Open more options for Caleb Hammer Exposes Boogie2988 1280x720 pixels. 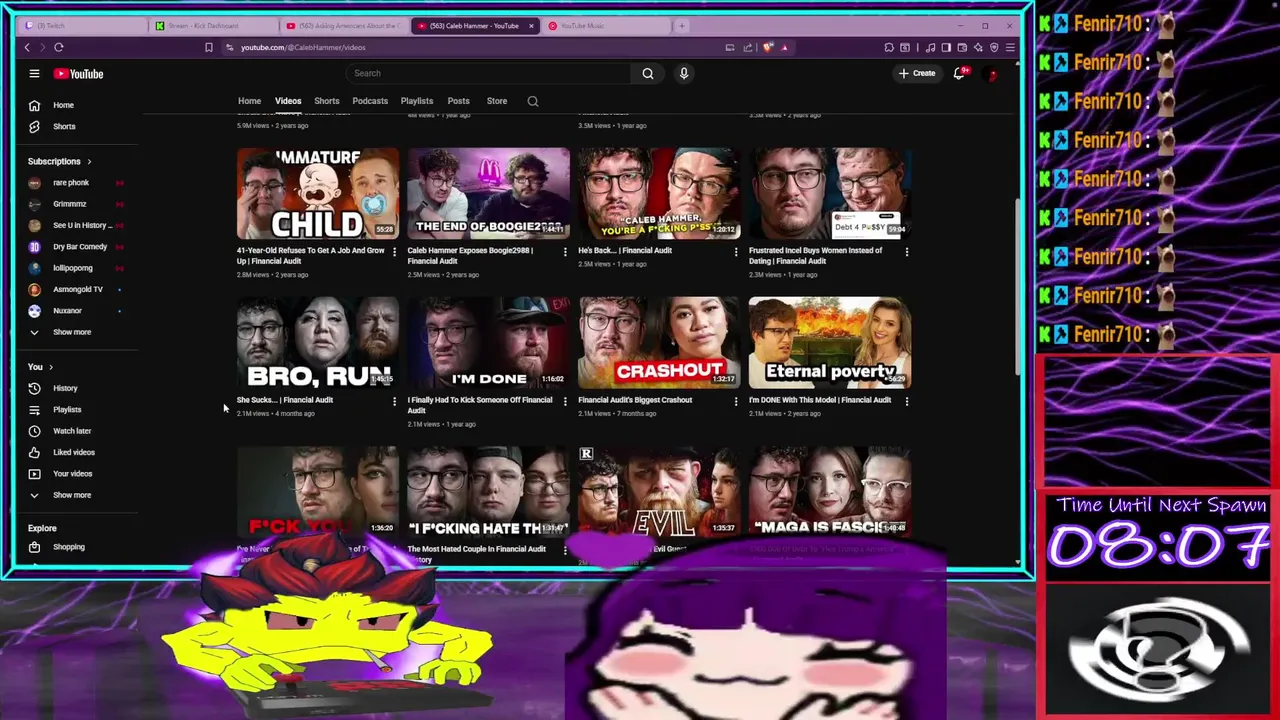click(565, 252)
